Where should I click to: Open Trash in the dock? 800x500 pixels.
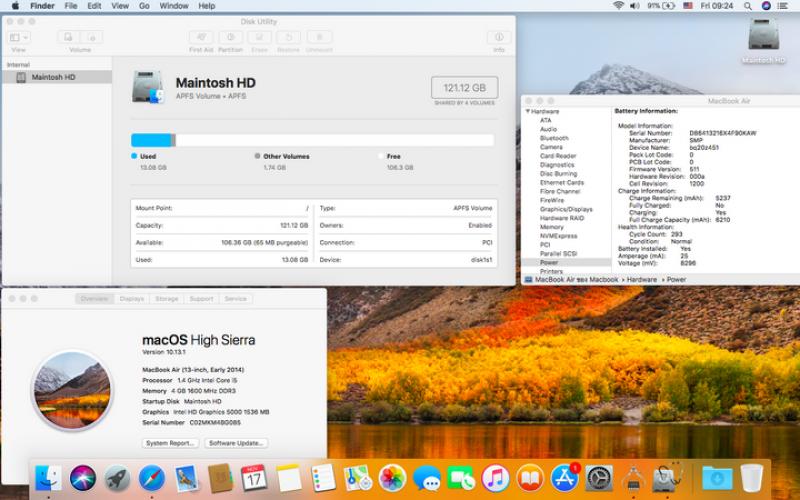(752, 479)
